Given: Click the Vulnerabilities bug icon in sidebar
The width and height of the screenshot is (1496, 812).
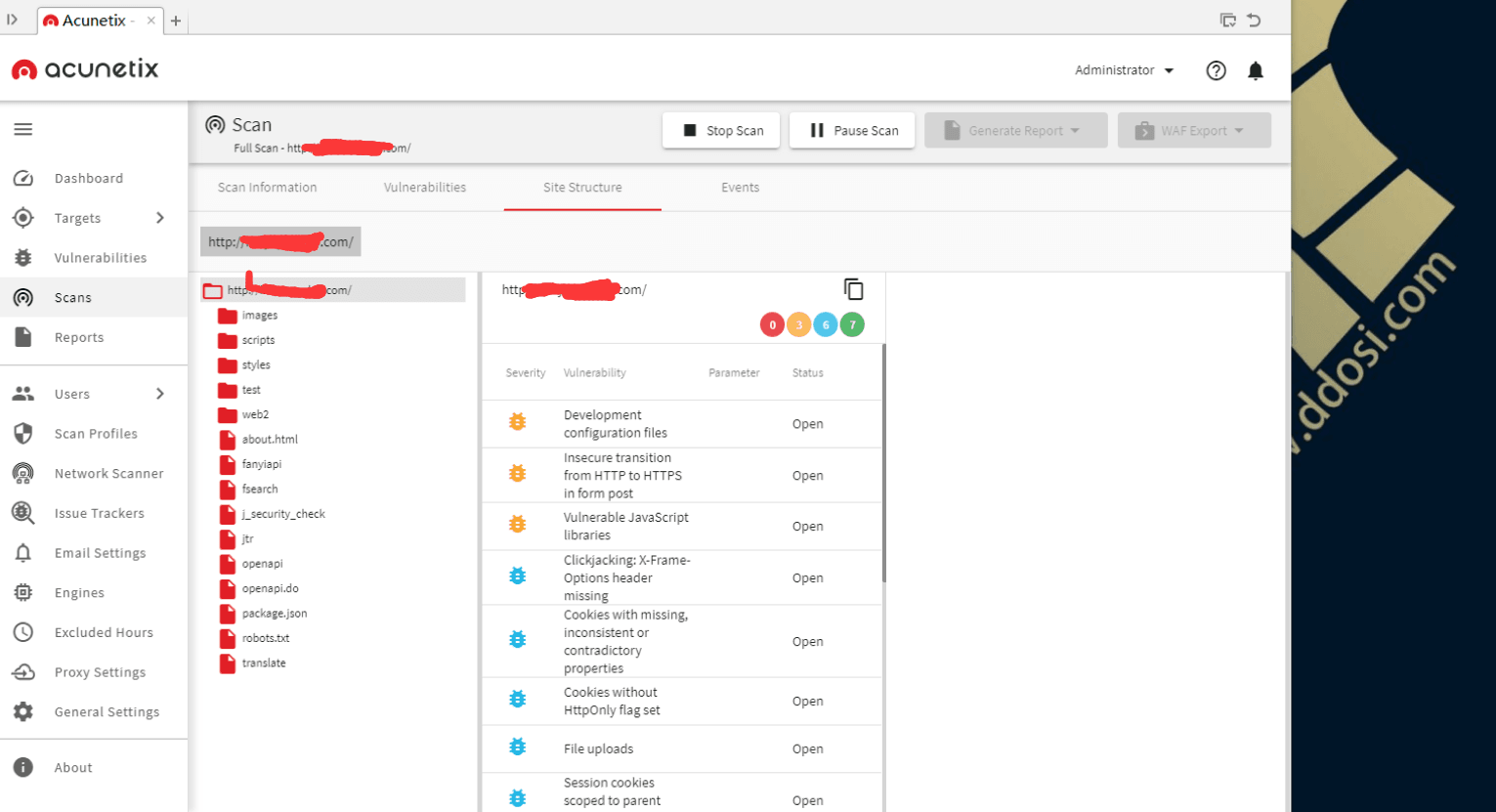Looking at the screenshot, I should coord(23,258).
